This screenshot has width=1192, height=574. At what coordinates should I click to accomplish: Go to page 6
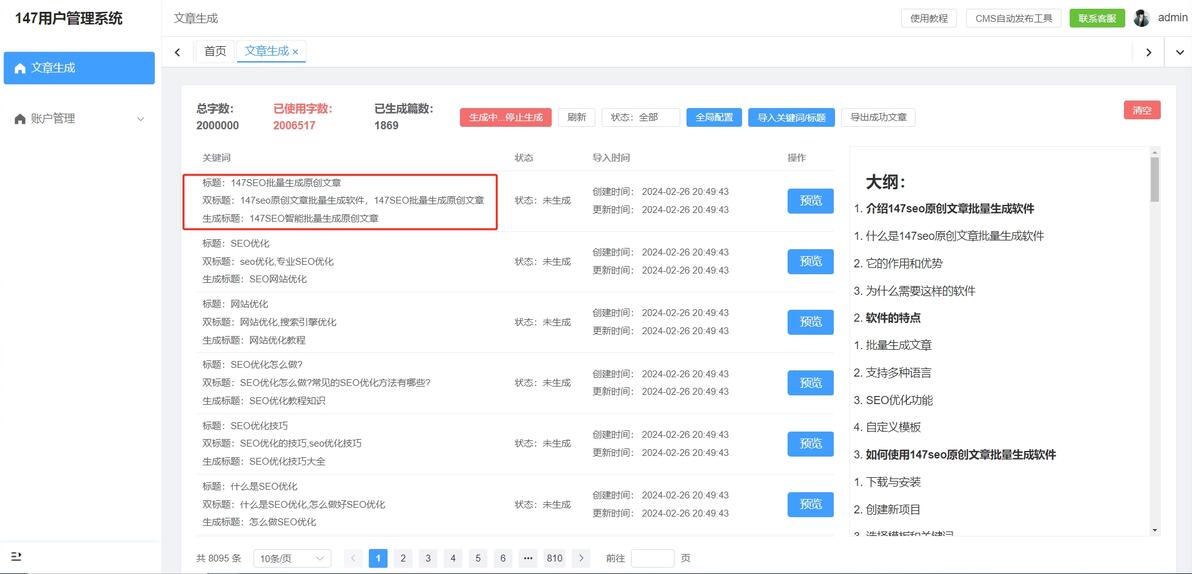click(503, 558)
